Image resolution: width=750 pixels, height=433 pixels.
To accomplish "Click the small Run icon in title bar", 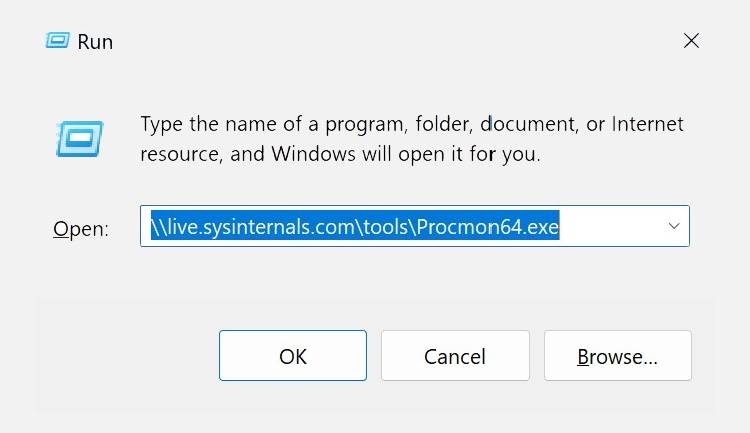I will pyautogui.click(x=56, y=42).
